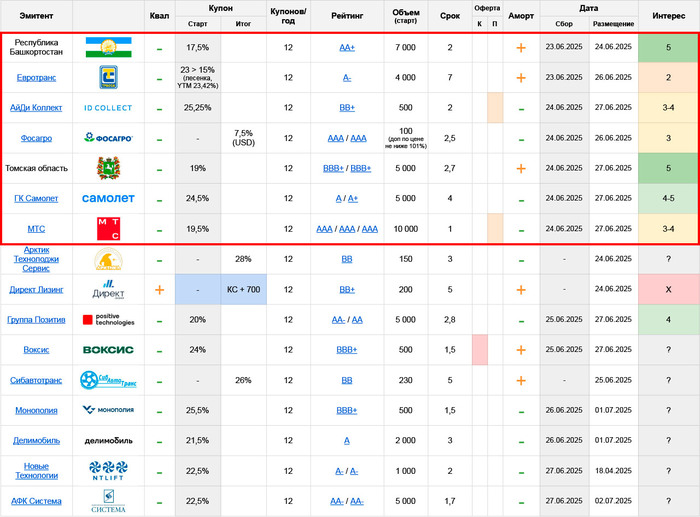Open the Евротранс issuer link
This screenshot has height=517, width=700.
point(36,78)
